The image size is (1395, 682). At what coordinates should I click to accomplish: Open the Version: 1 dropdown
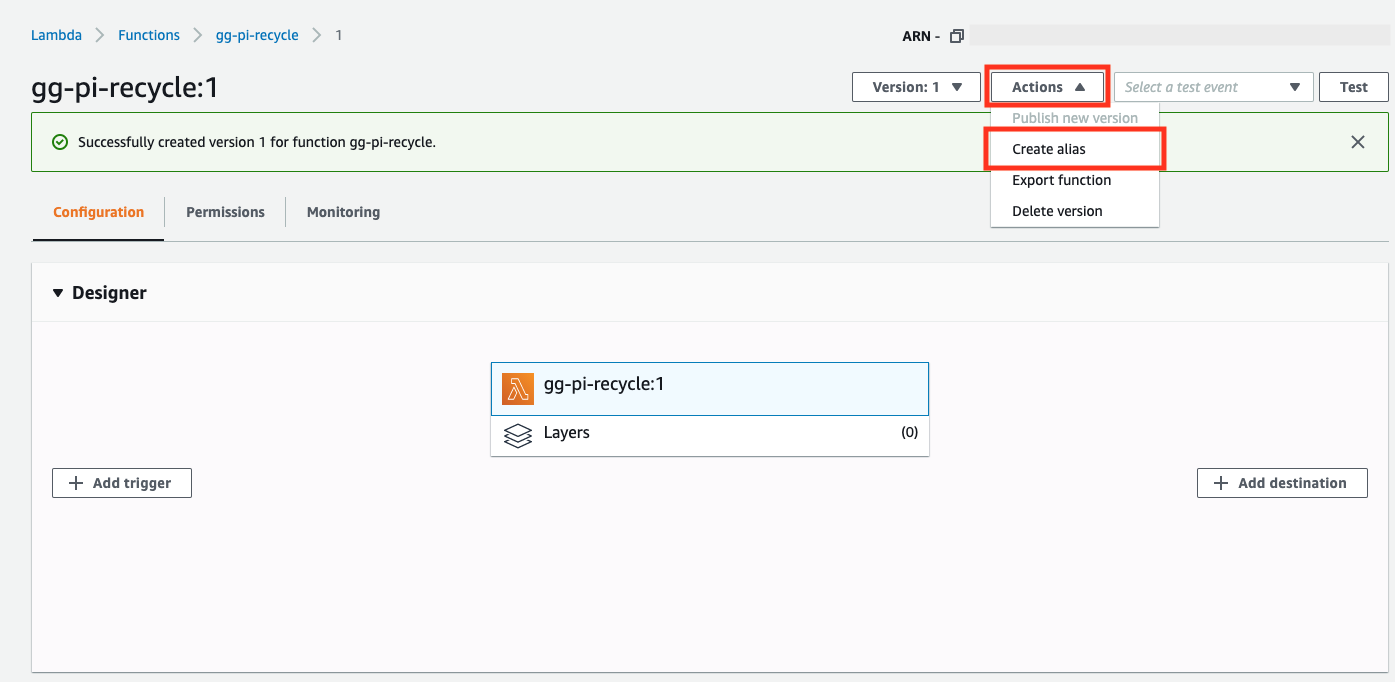916,87
